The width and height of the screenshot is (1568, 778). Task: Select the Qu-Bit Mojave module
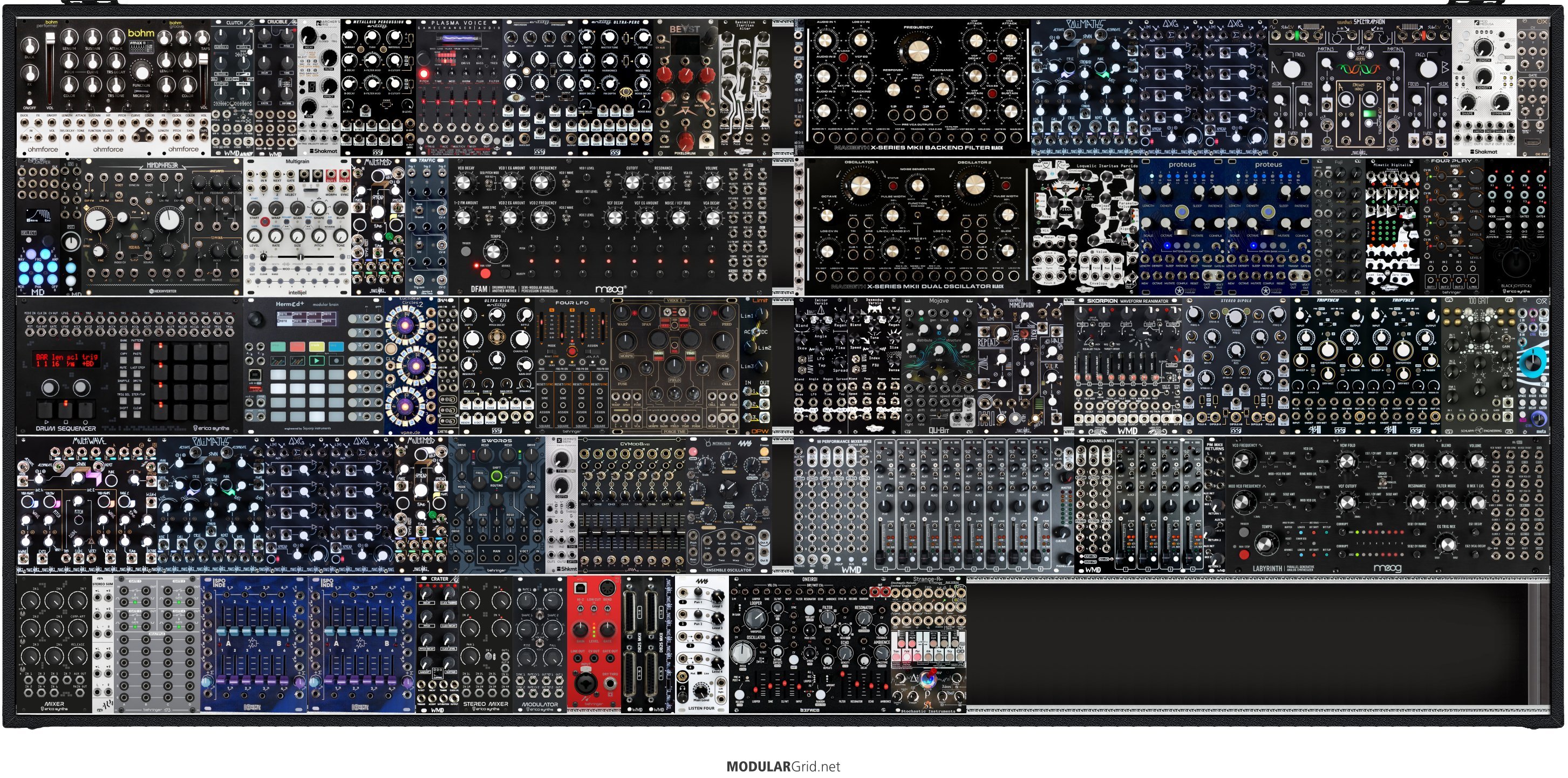click(939, 366)
